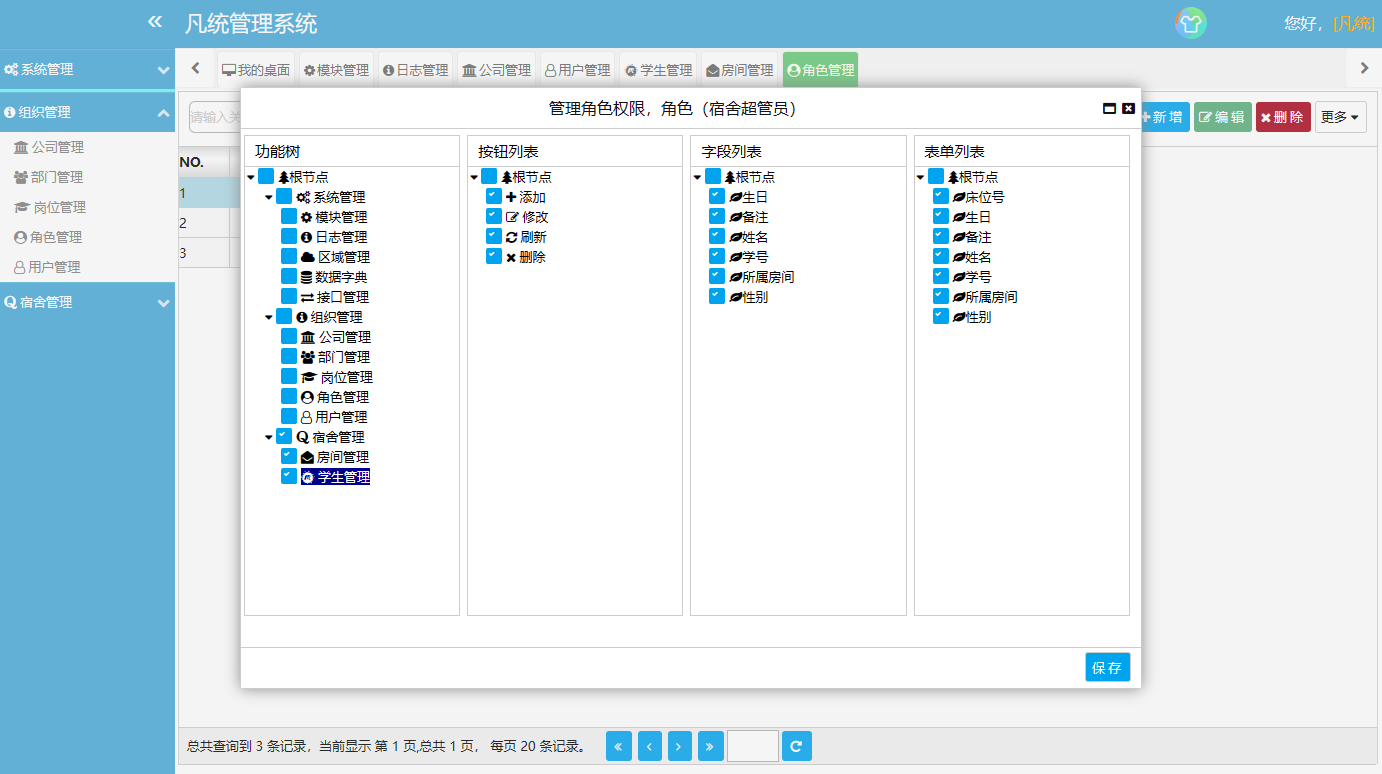The width and height of the screenshot is (1382, 774).
Task: Uncheck the 学生管理 checkbox in function tree
Action: [289, 476]
